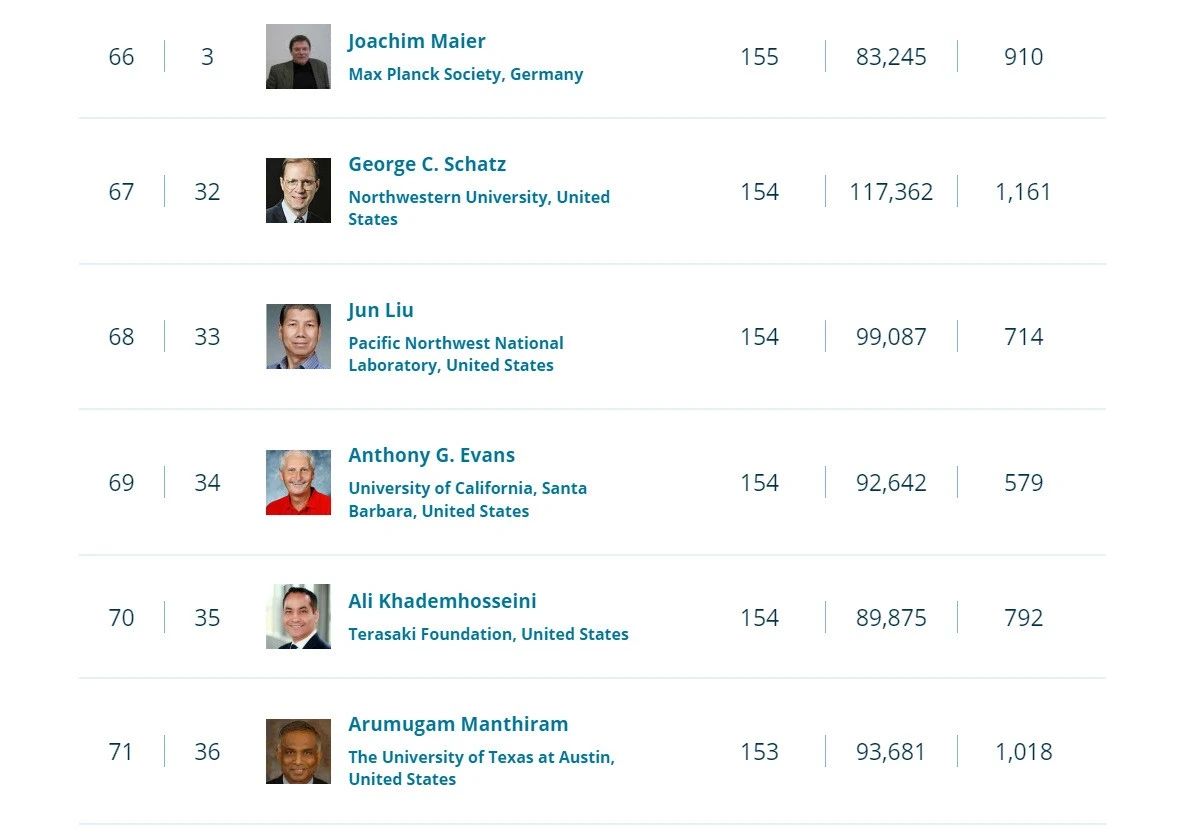The height and width of the screenshot is (835, 1190).
Task: Open Arumugam Manthiram's profile link
Action: (458, 724)
